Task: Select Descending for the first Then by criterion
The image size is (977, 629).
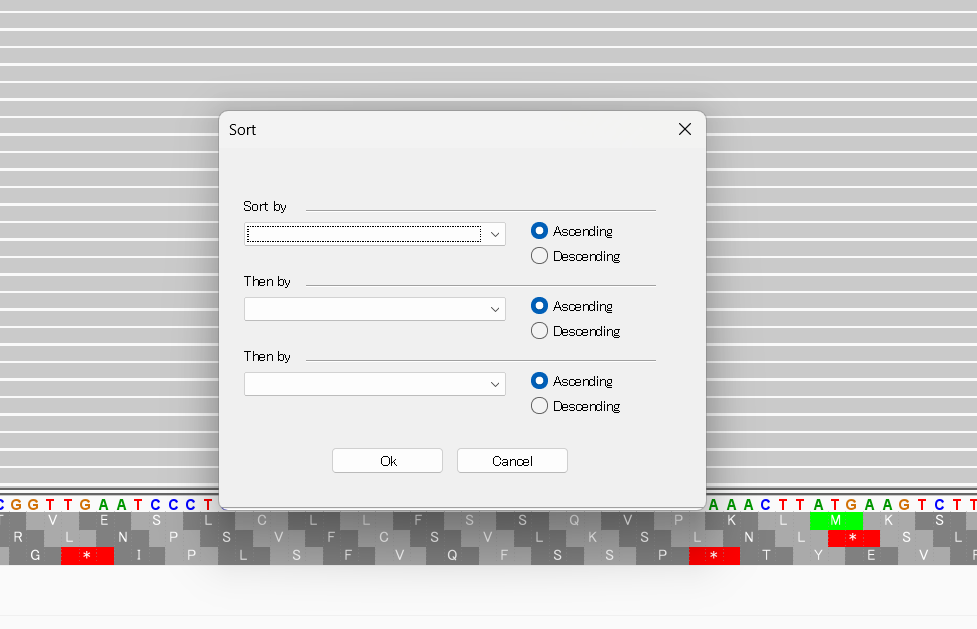Action: 539,330
